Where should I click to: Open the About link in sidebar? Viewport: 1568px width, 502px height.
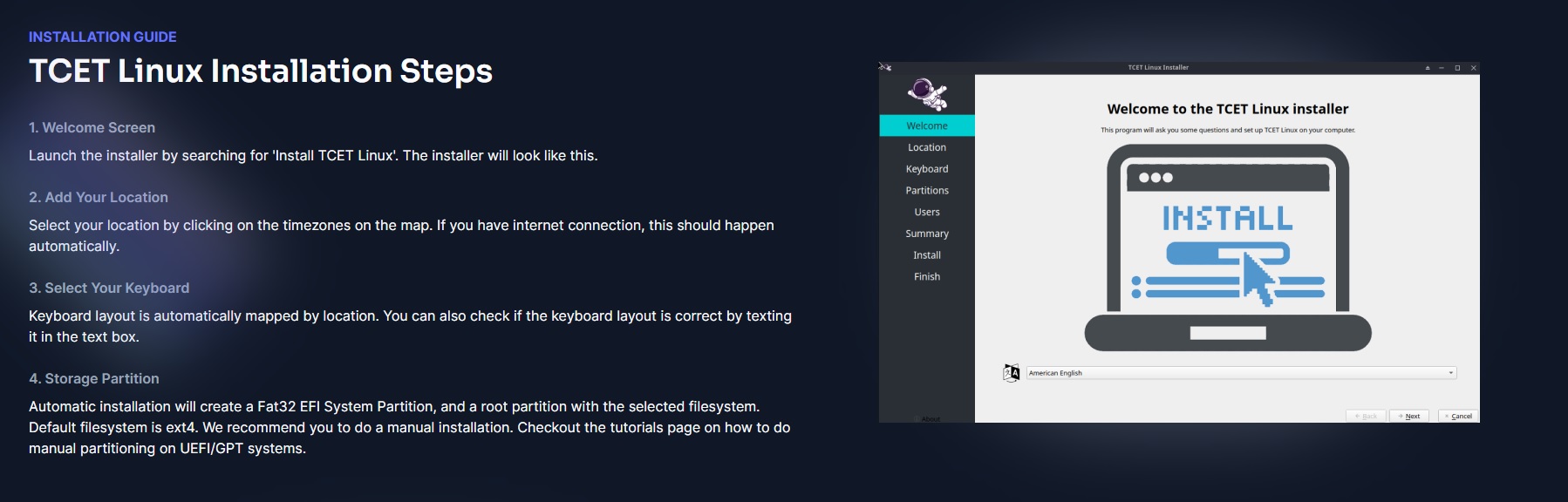pos(930,418)
